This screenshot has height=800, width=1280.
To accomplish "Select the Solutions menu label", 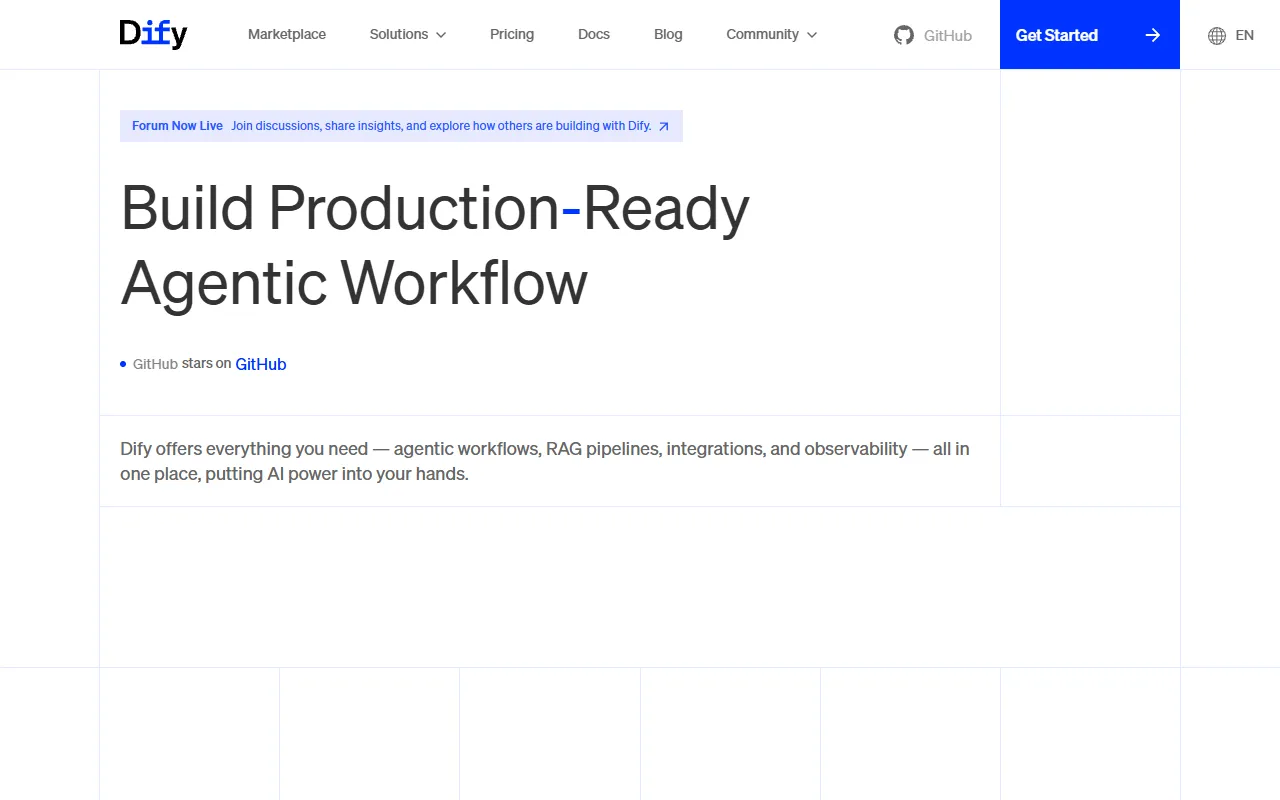I will tap(398, 34).
